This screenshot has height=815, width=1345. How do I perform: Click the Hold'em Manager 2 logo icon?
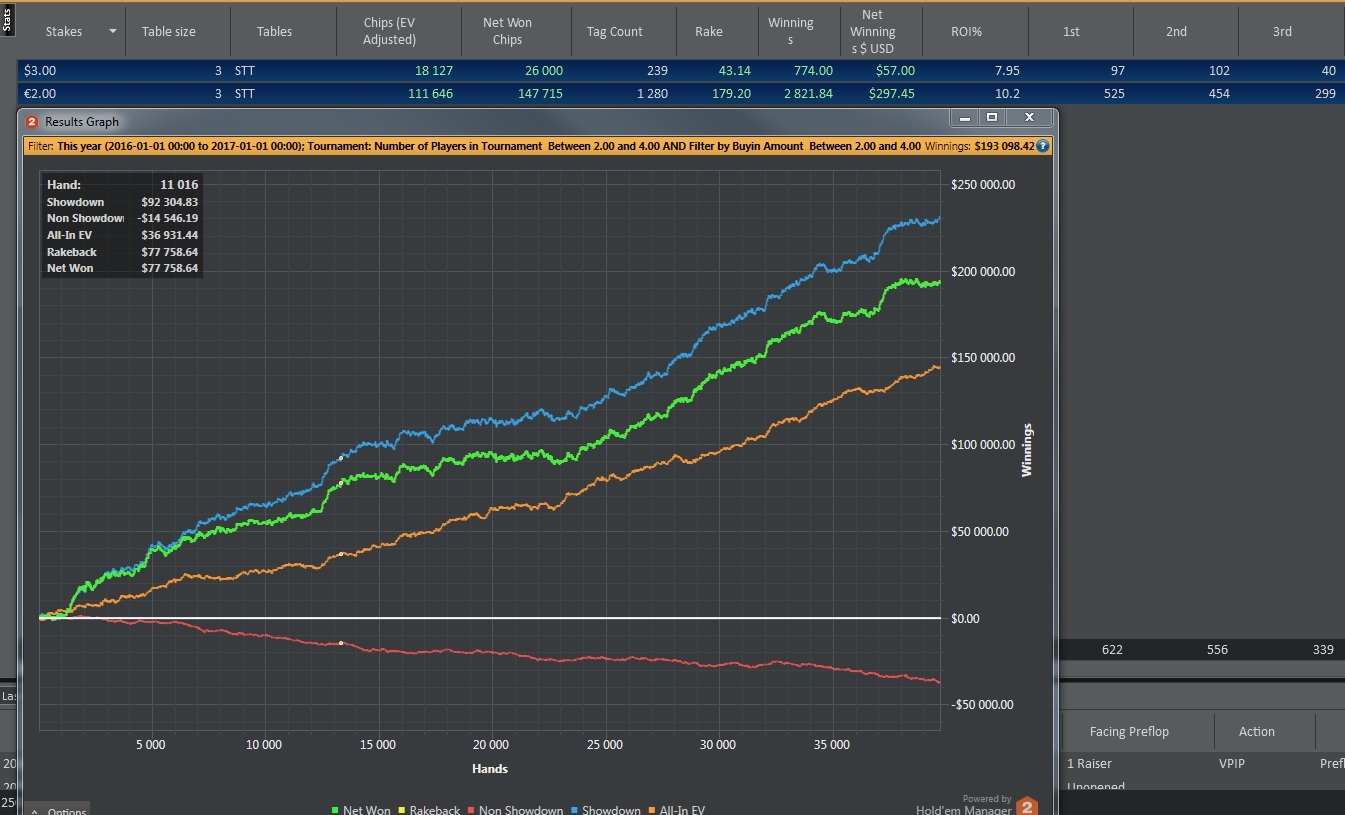(1026, 807)
